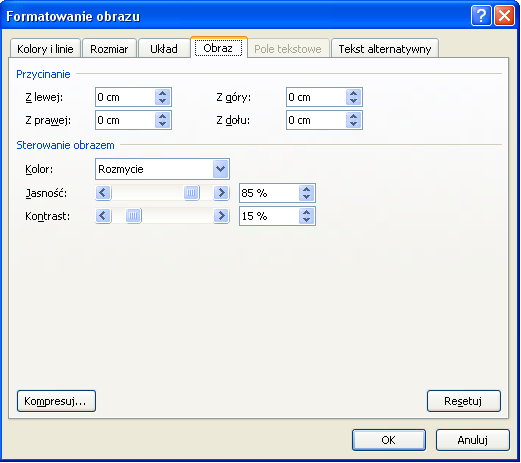Increase the 85 % brightness value spinner
The image size is (521, 463).
[307, 189]
